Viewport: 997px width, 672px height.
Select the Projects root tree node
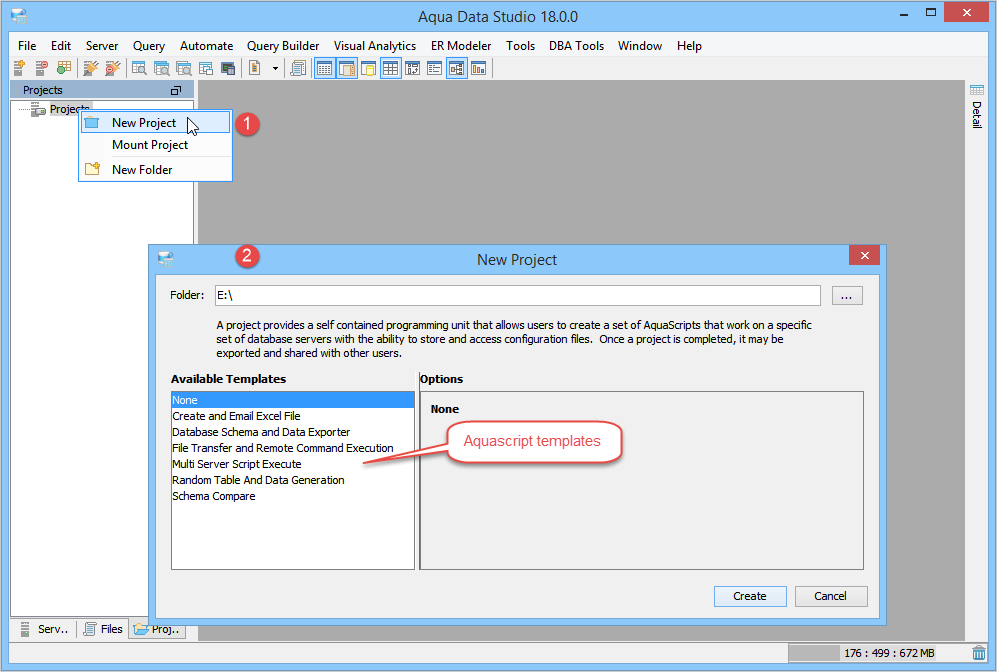click(69, 109)
